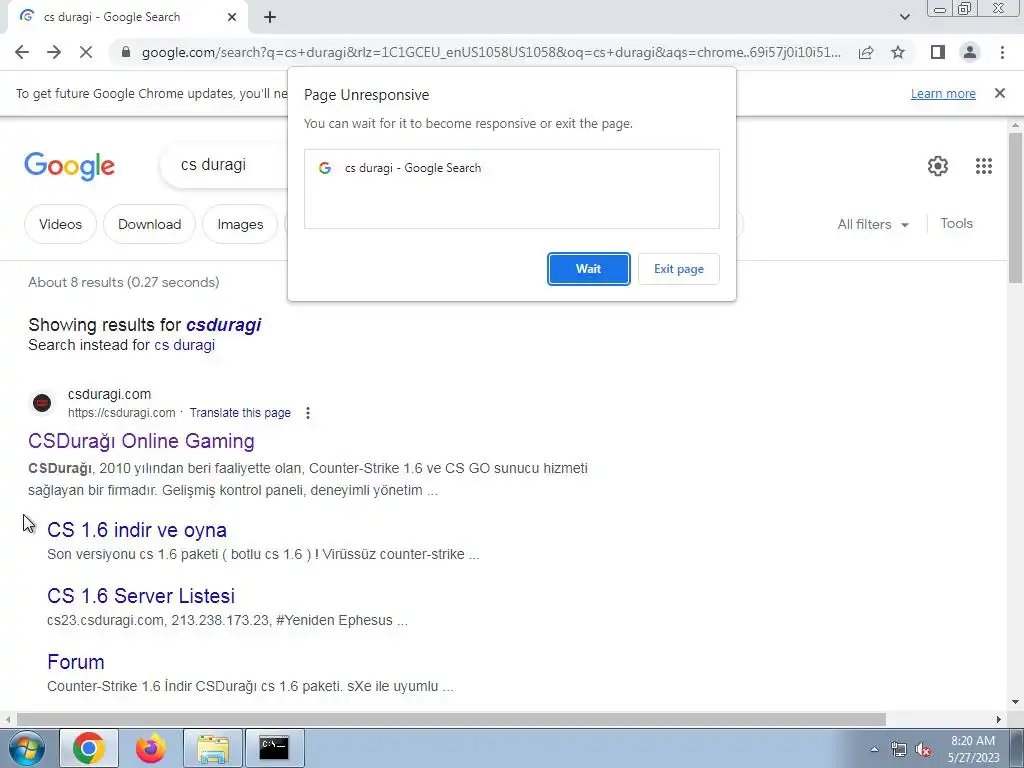
Task: Go forward with the browser arrow
Action: pyautogui.click(x=54, y=52)
